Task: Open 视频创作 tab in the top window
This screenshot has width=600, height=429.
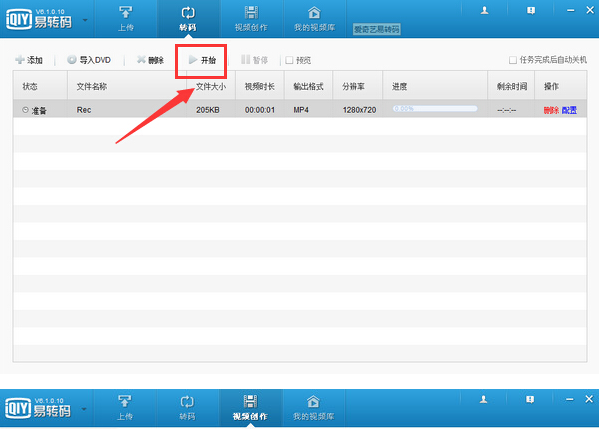Action: (251, 18)
